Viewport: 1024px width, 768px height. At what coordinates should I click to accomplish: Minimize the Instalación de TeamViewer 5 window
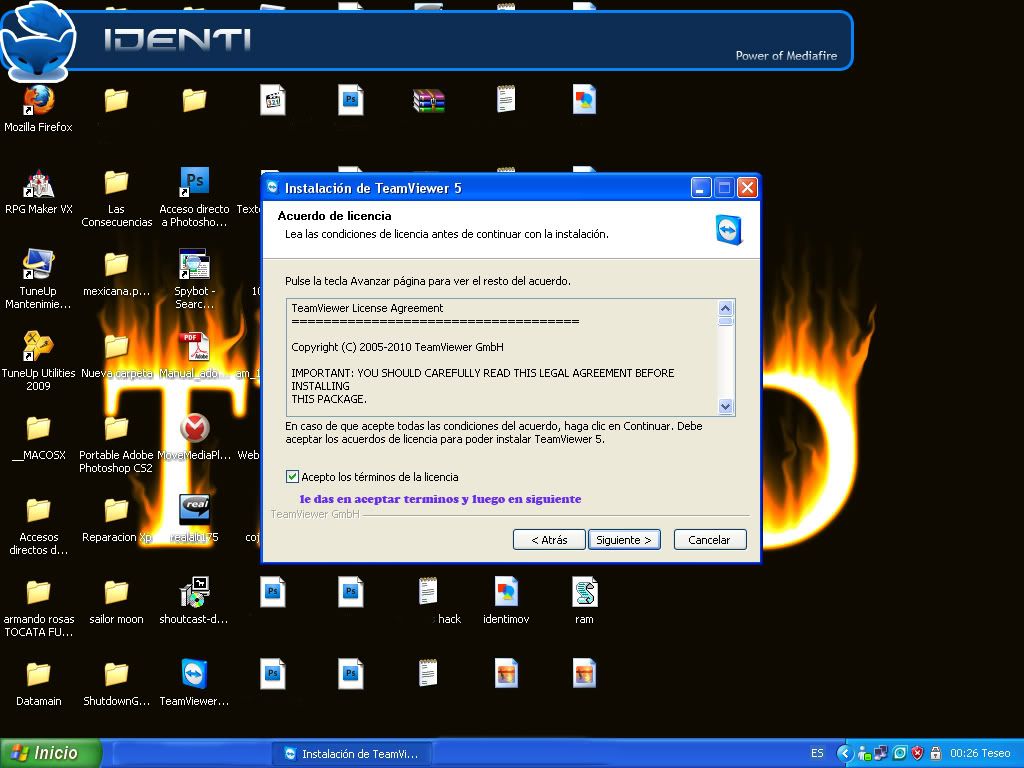[701, 188]
